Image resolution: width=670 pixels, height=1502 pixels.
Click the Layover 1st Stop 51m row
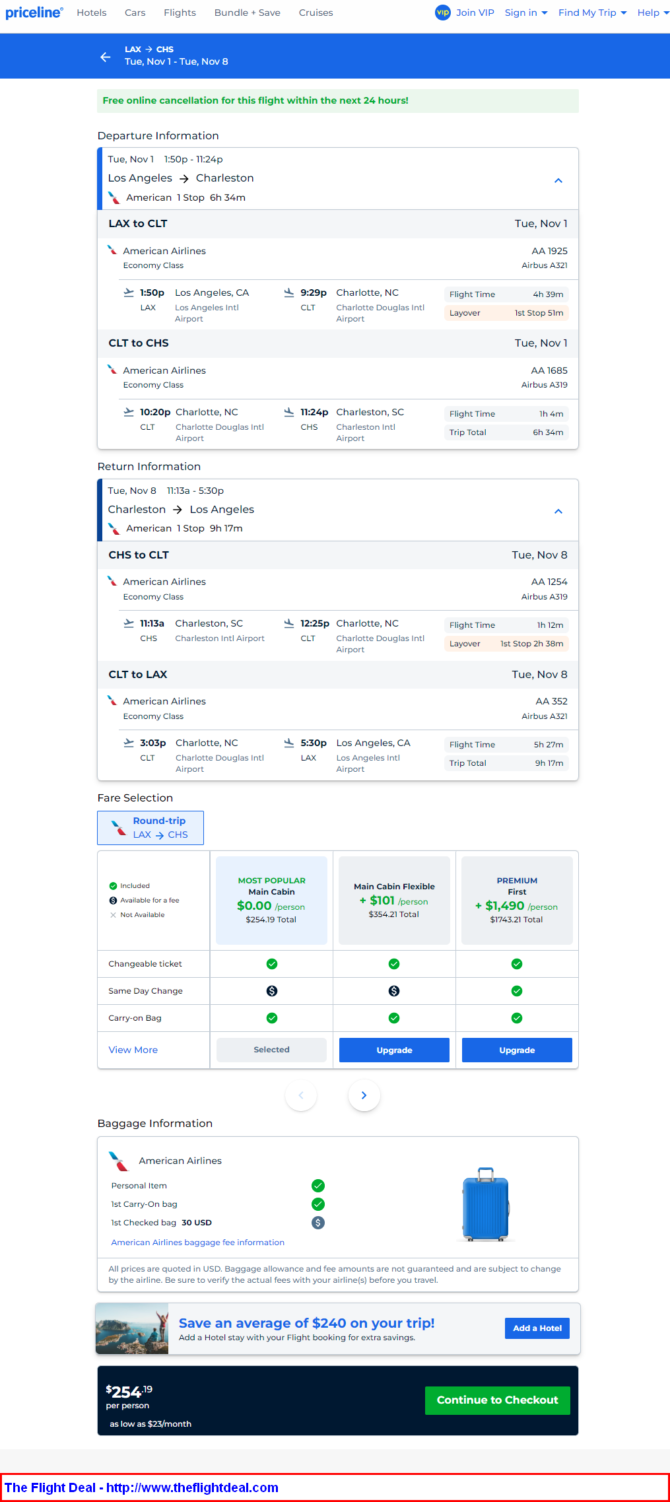(x=507, y=313)
